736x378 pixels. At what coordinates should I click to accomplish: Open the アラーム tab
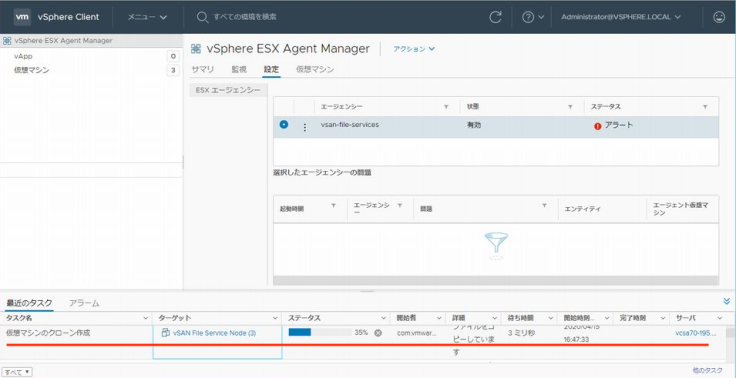(x=84, y=303)
